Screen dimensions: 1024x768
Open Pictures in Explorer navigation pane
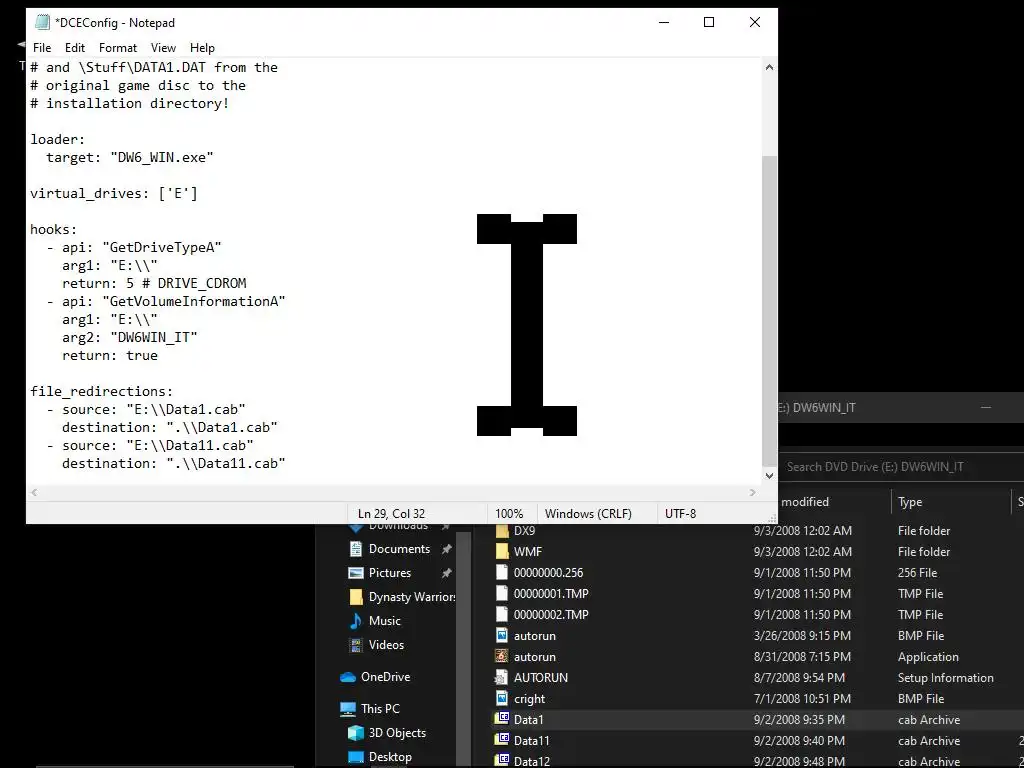[389, 573]
